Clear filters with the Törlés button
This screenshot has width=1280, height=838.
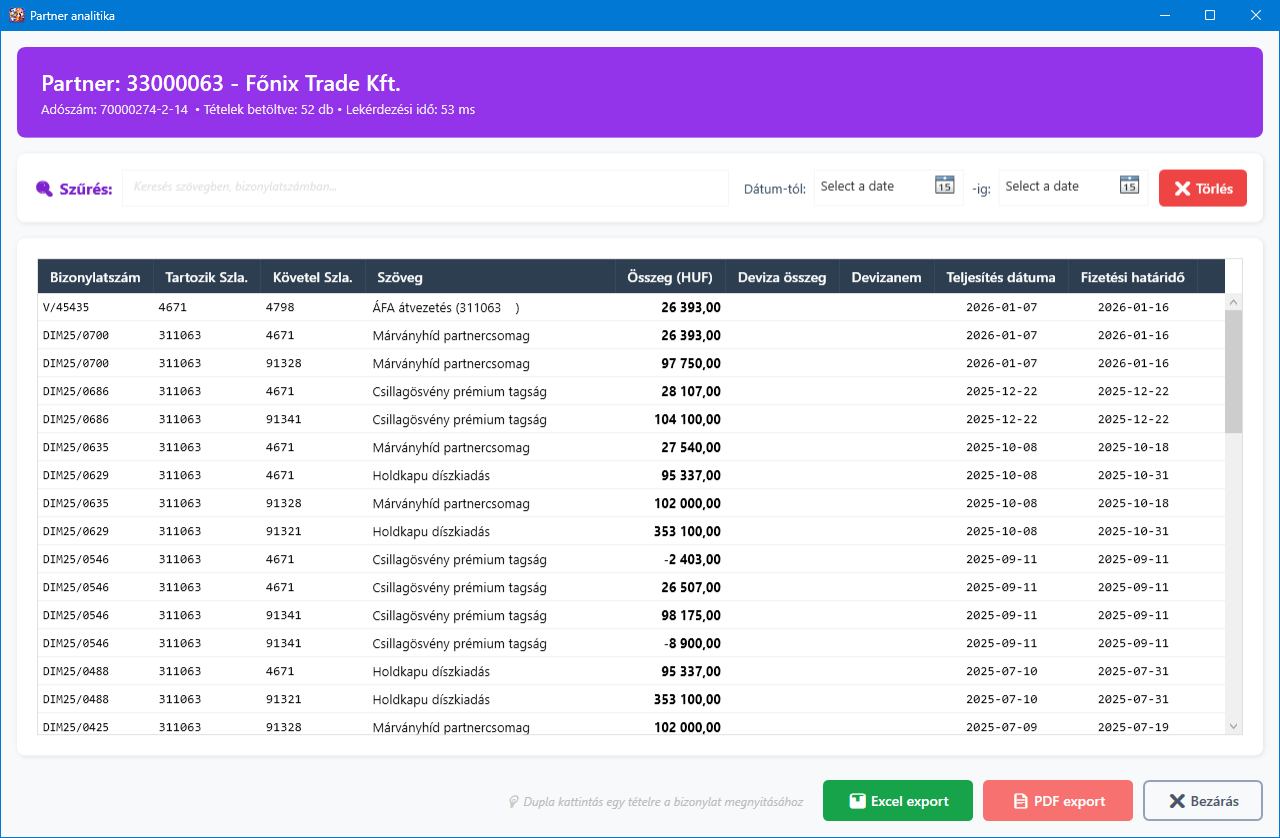[x=1202, y=188]
